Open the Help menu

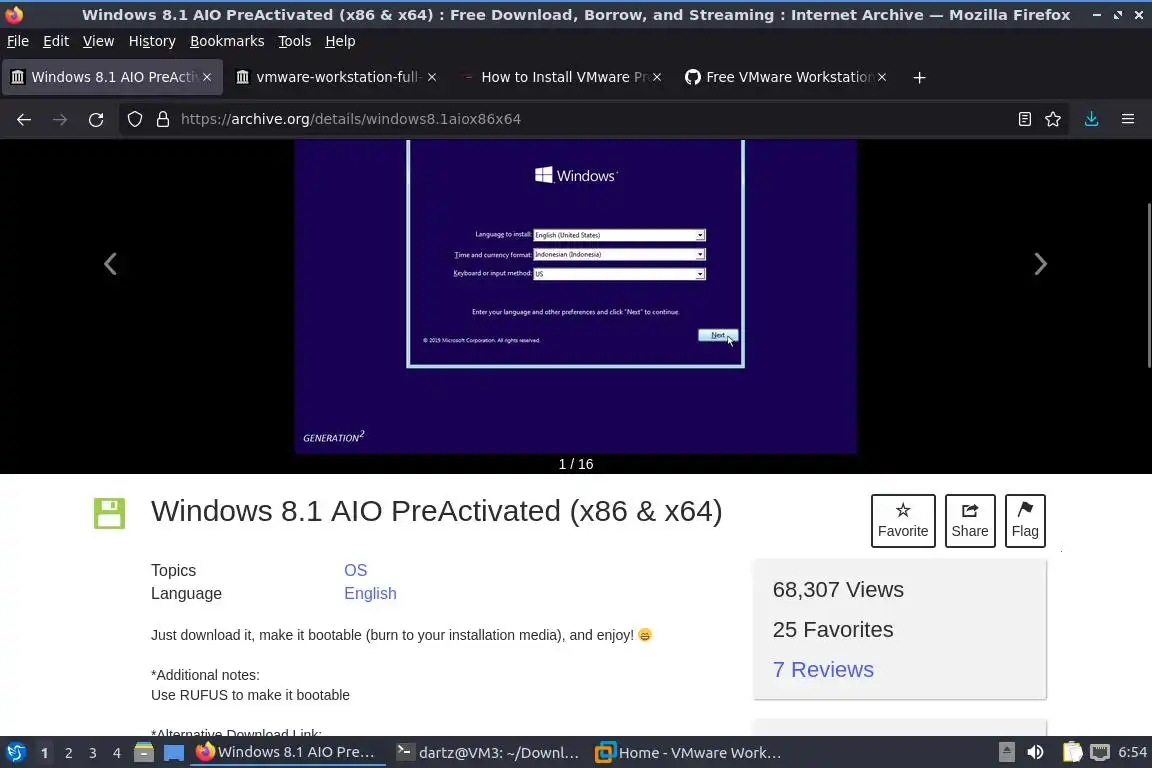(x=340, y=41)
